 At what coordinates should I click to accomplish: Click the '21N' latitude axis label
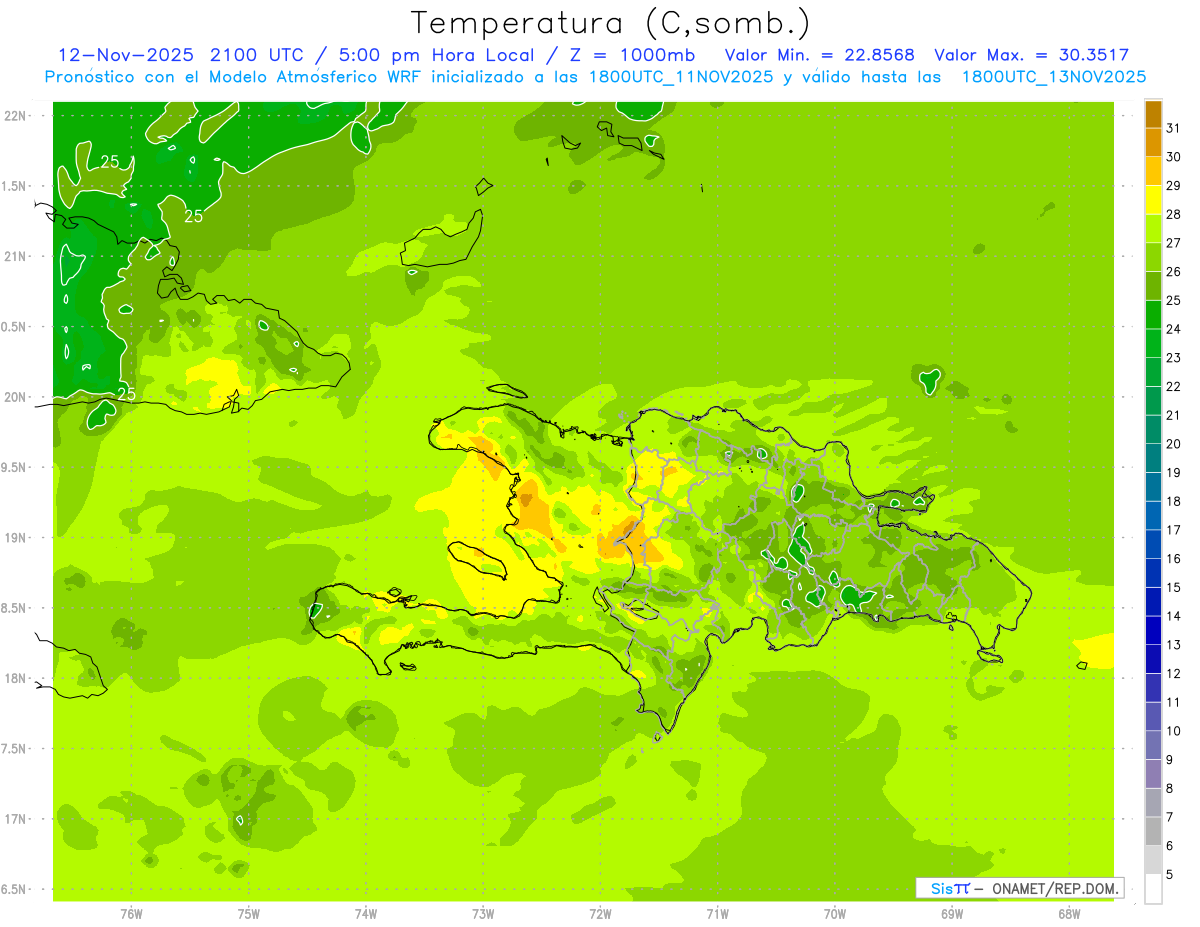point(15,257)
